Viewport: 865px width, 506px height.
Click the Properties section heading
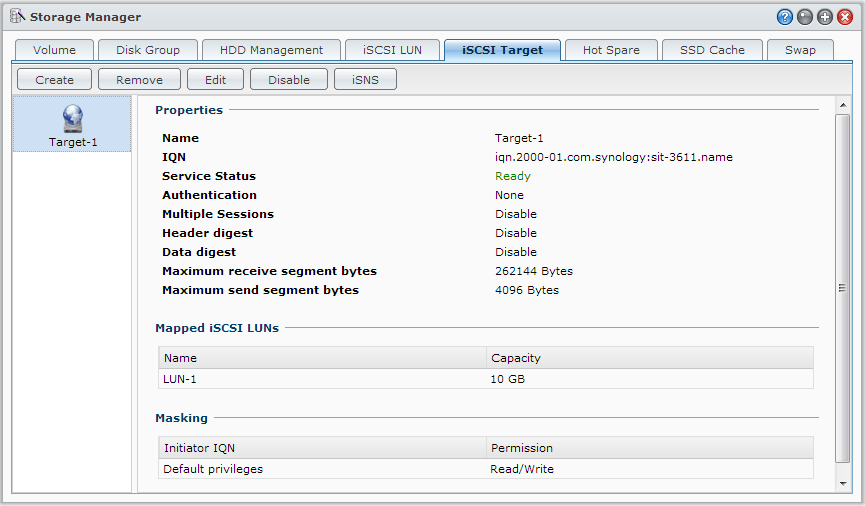click(189, 110)
